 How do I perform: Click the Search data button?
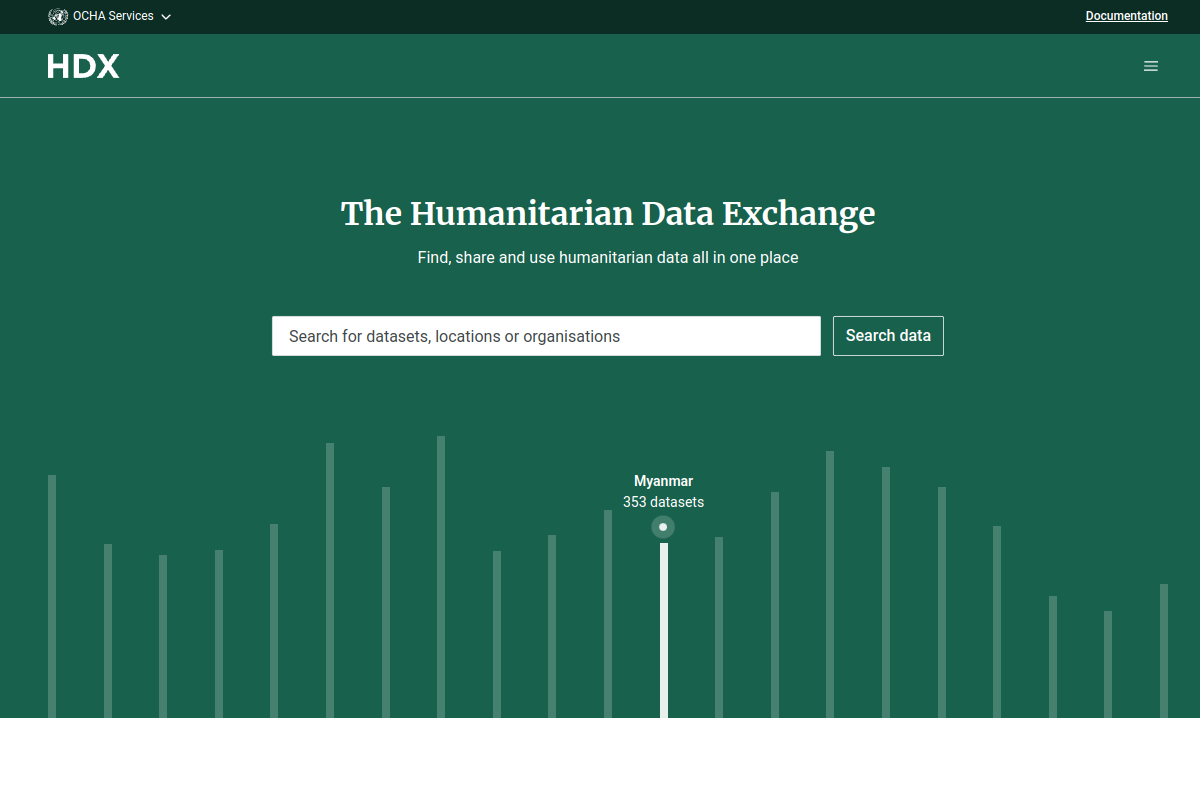pyautogui.click(x=888, y=336)
